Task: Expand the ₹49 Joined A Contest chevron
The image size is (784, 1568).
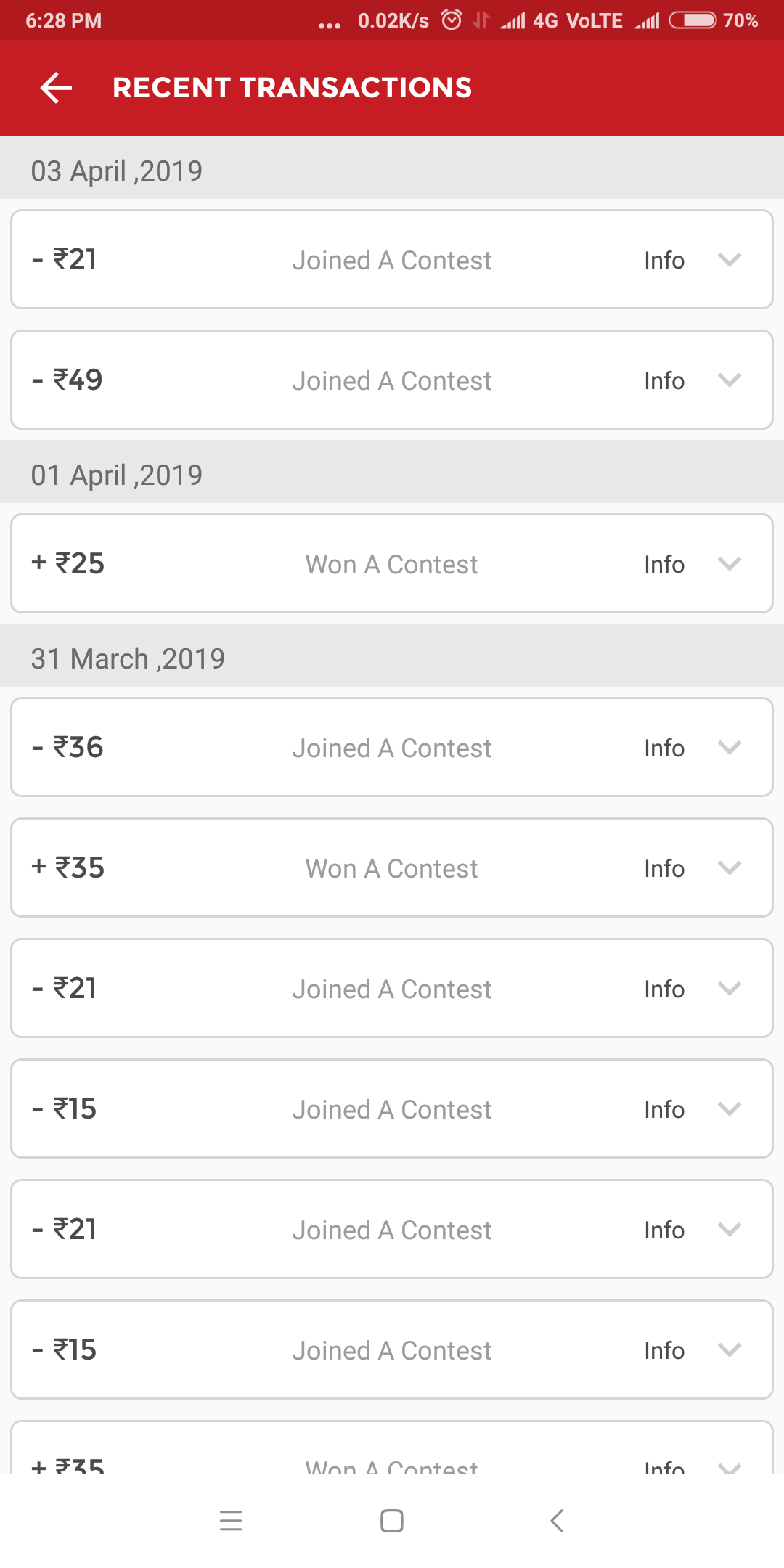Action: pos(729,380)
